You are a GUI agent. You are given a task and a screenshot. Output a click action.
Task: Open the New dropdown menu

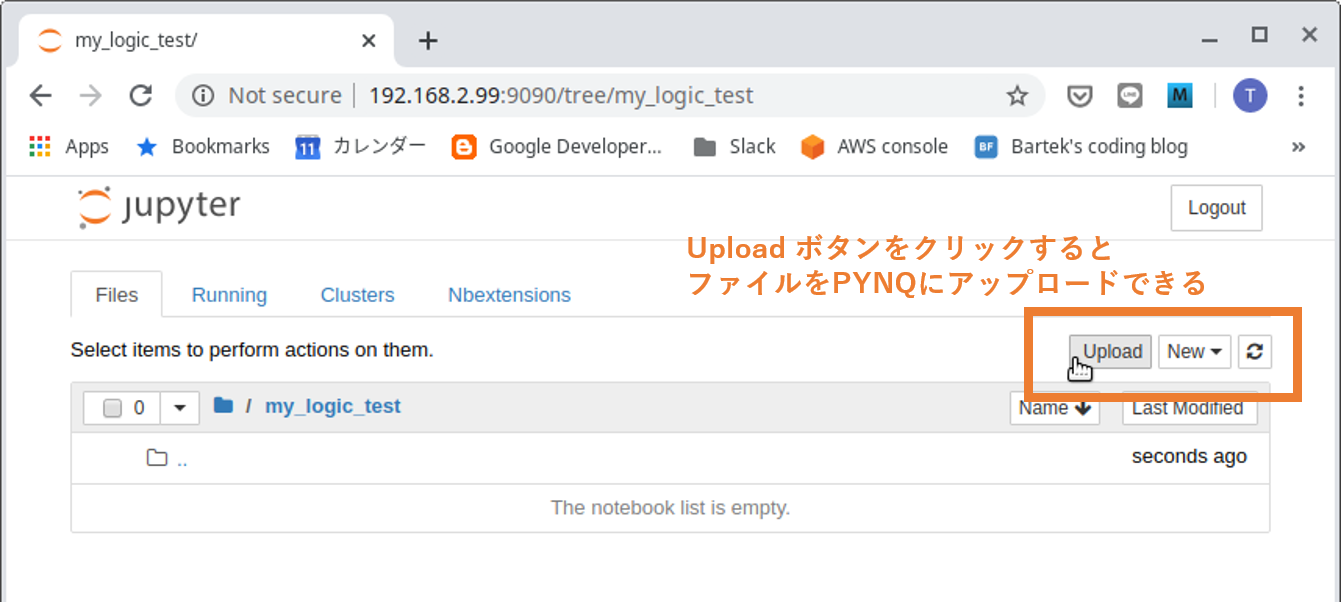[x=1194, y=351]
